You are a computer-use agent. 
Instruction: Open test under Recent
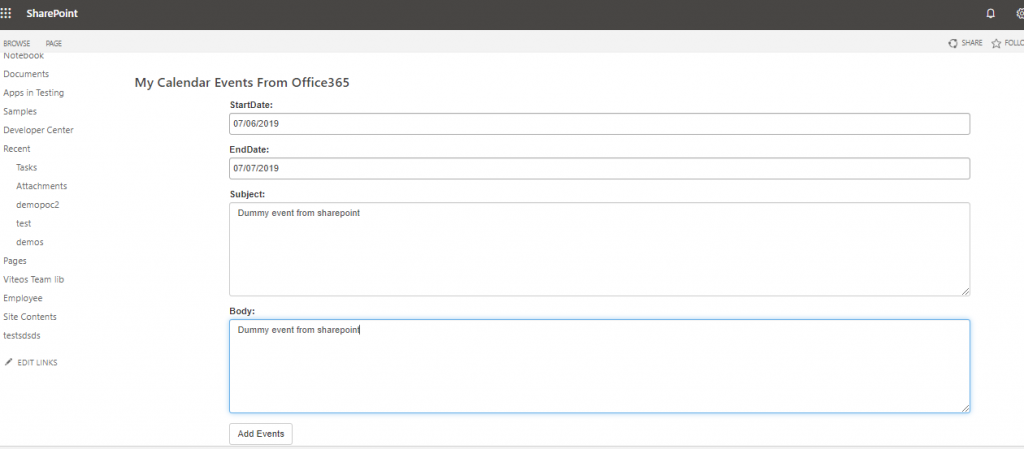[x=24, y=223]
